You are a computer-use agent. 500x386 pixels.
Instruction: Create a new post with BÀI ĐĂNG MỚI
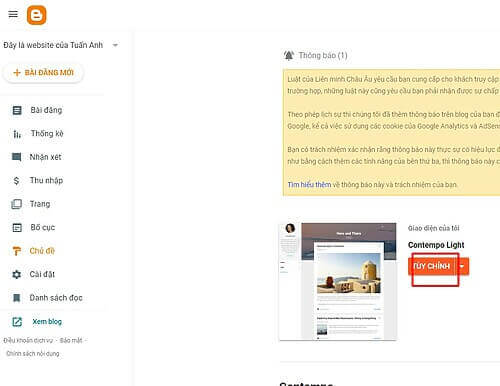tap(43, 73)
